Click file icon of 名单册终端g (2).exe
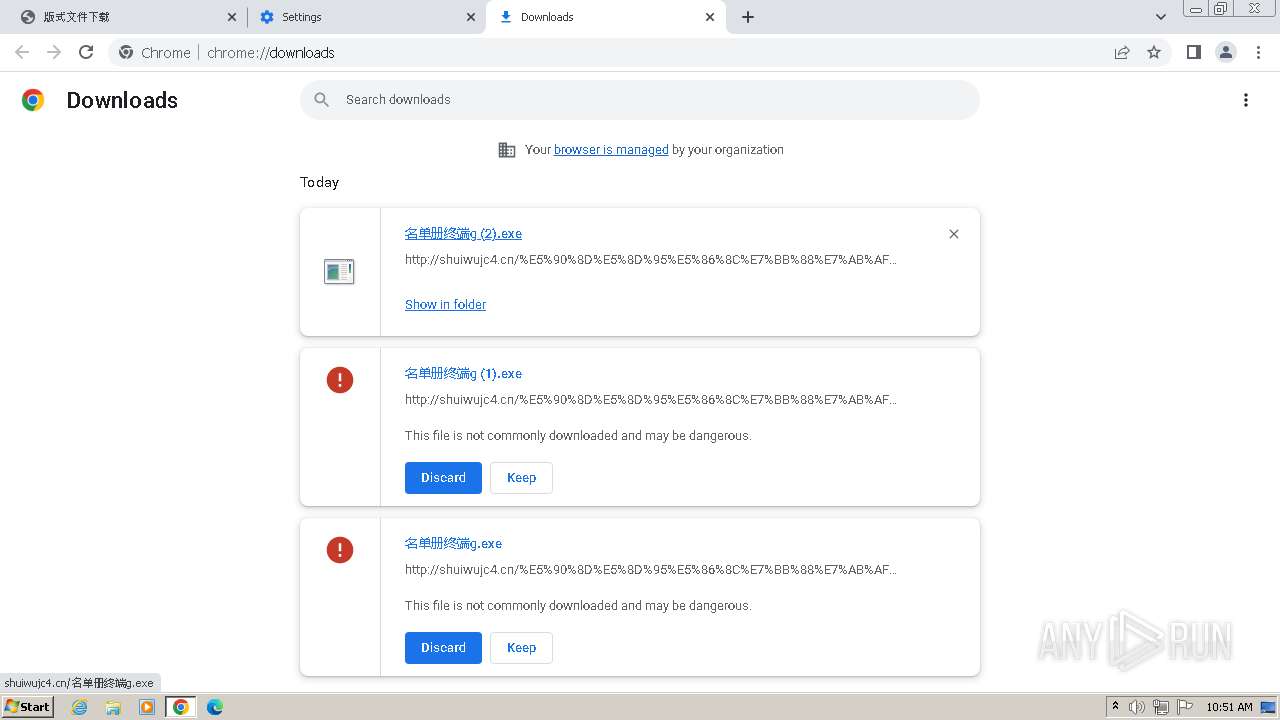The image size is (1280, 720). click(x=339, y=271)
